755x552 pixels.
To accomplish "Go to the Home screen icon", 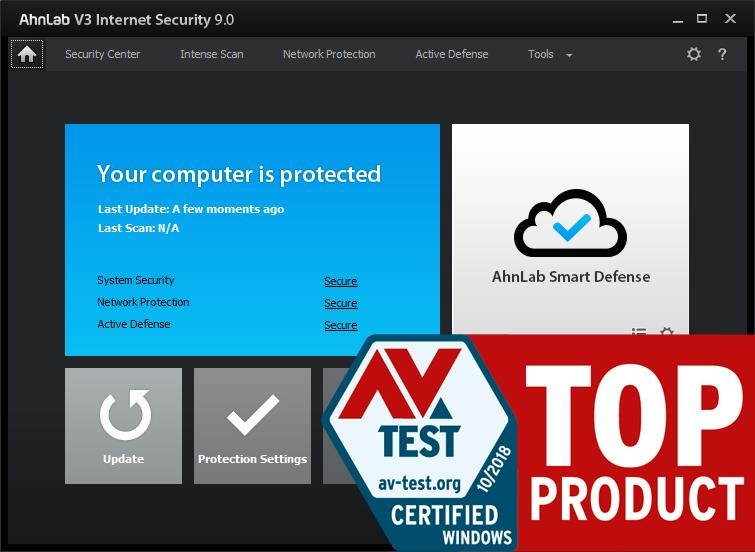I will coord(27,54).
